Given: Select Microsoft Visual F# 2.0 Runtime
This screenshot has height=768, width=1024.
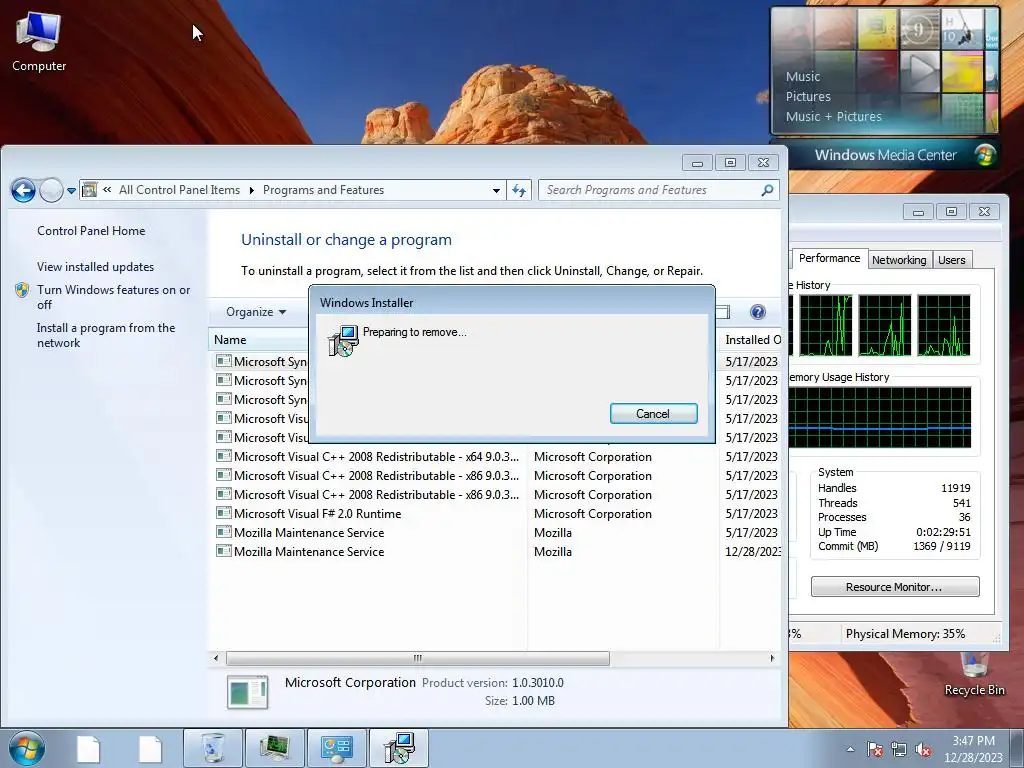Looking at the screenshot, I should coord(496,514).
